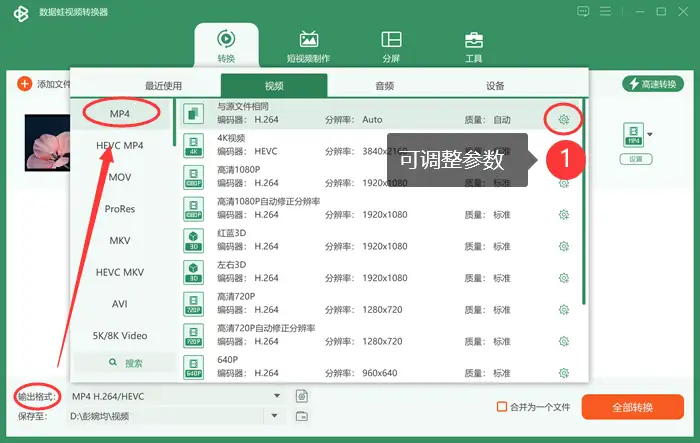Image resolution: width=700 pixels, height=443 pixels.
Task: Click the preset list vertical scrollbar
Action: click(583, 202)
